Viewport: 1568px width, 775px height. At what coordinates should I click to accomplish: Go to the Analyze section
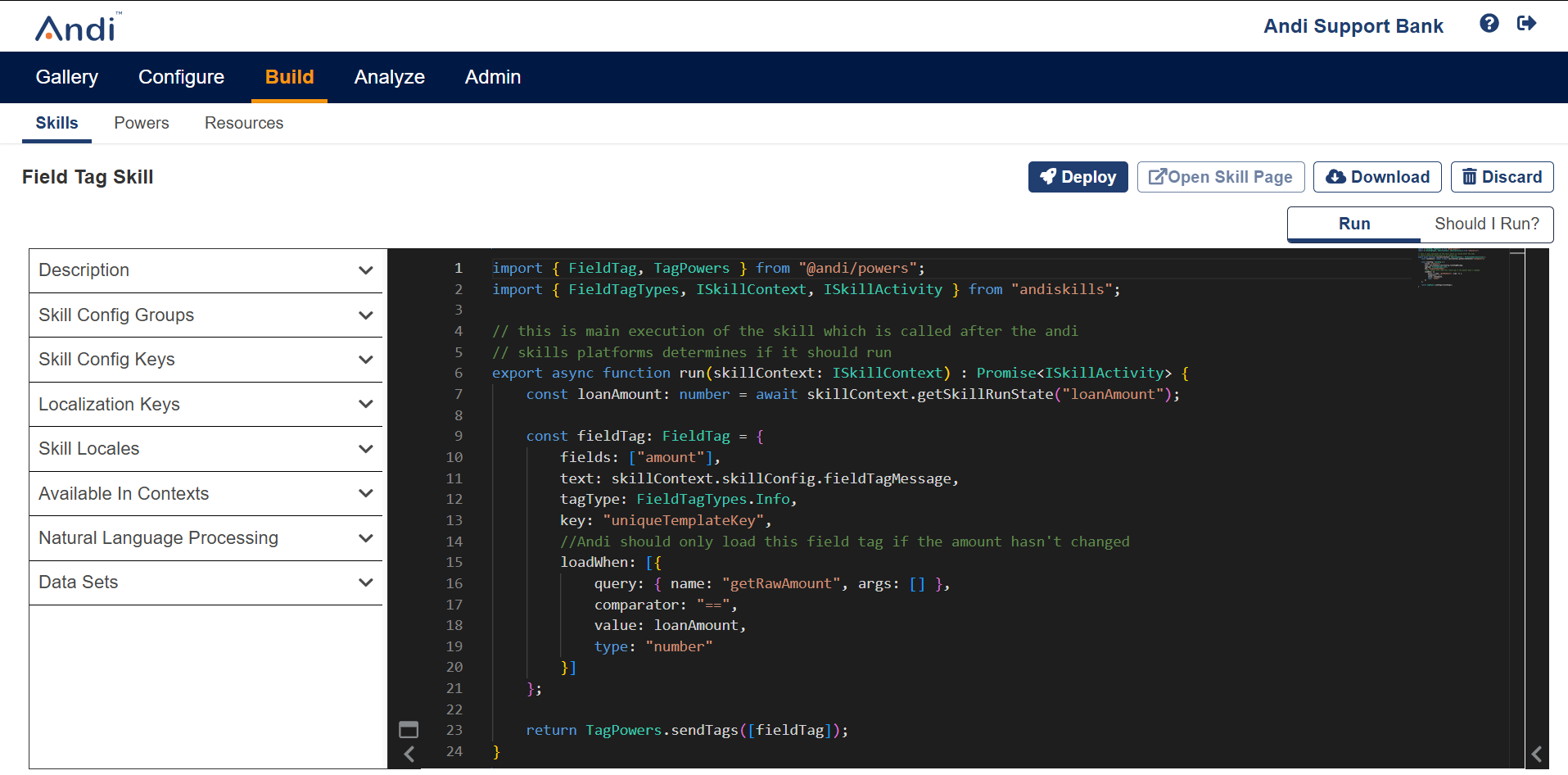(x=390, y=77)
